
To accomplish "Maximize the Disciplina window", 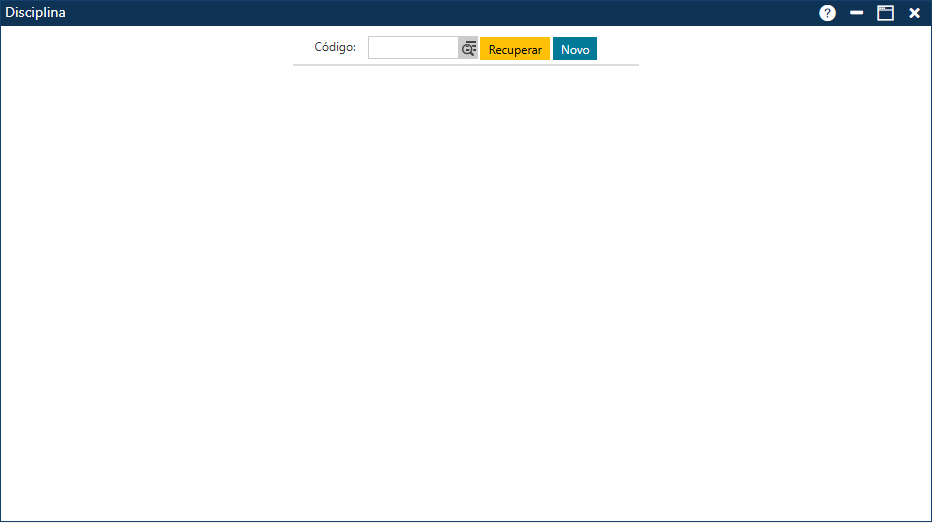I will (x=885, y=13).
